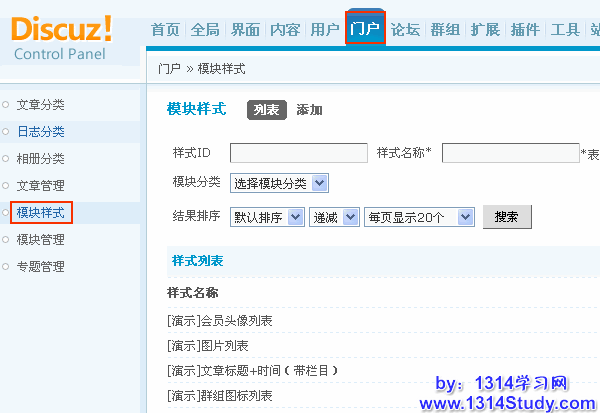The height and width of the screenshot is (413, 600).
Task: Open the 论坛 top menu
Action: [405, 29]
